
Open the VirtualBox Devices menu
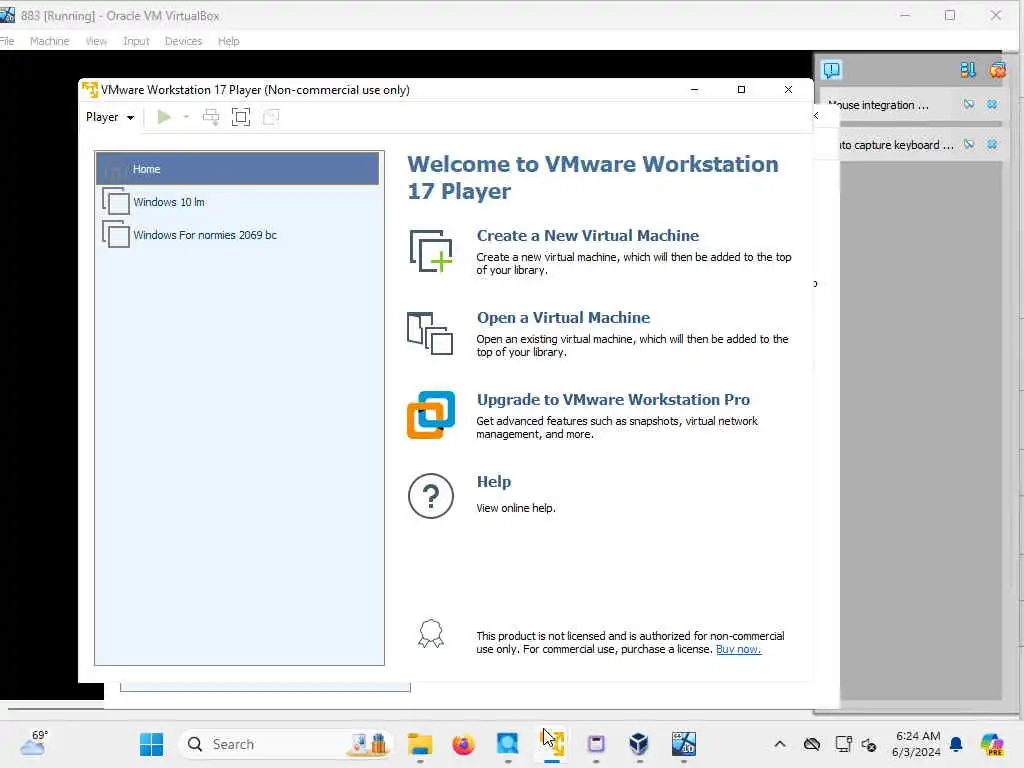tap(184, 41)
